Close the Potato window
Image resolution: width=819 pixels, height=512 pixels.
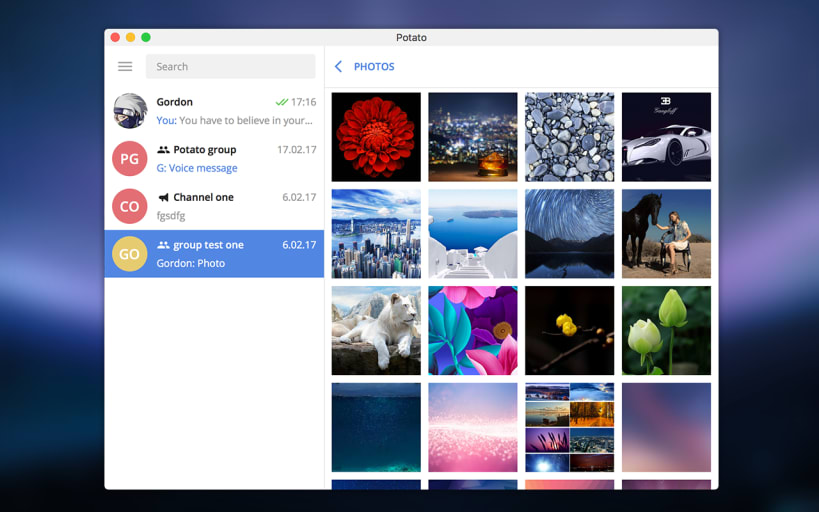click(x=115, y=37)
